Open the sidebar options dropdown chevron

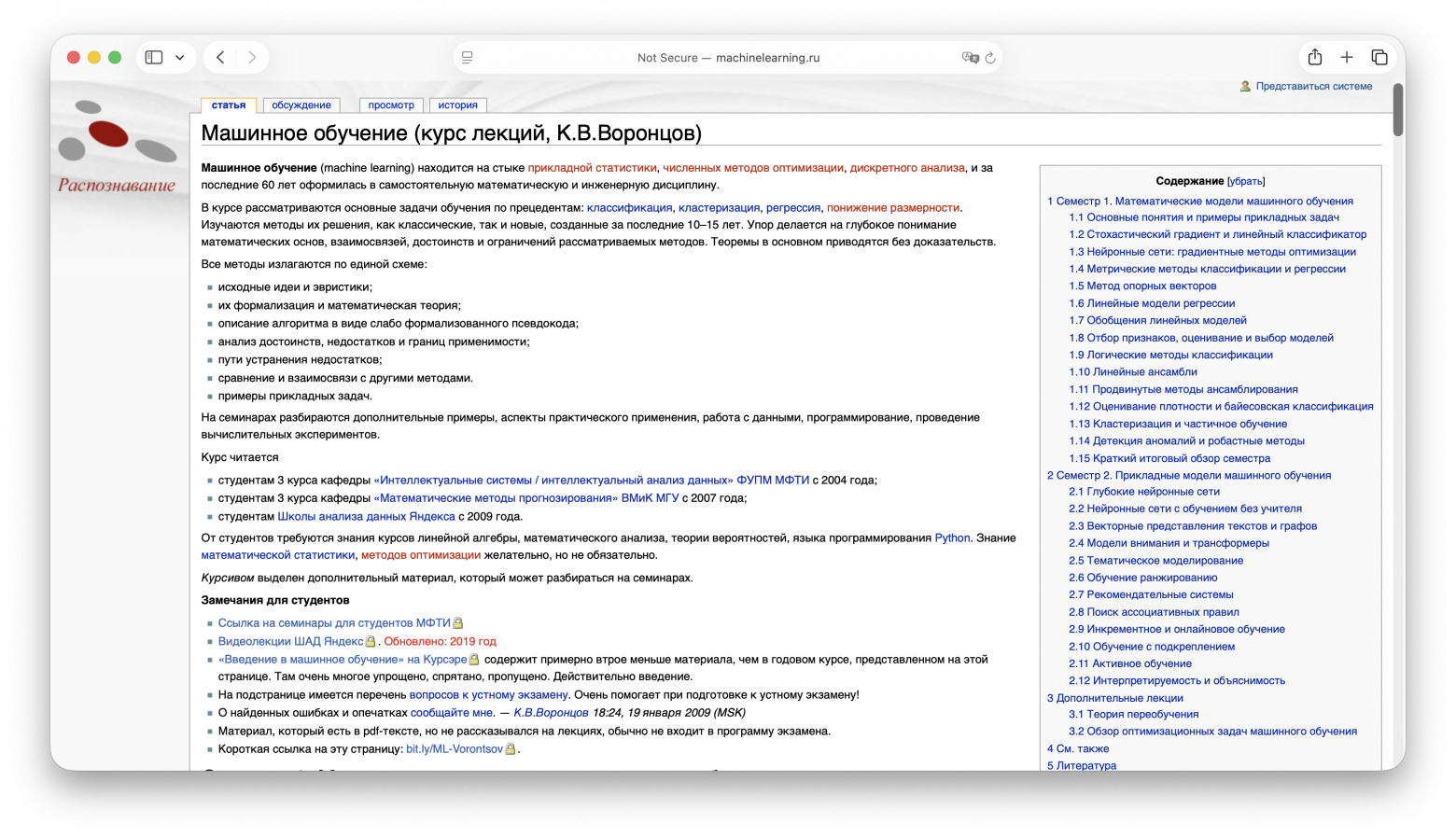pyautogui.click(x=180, y=58)
